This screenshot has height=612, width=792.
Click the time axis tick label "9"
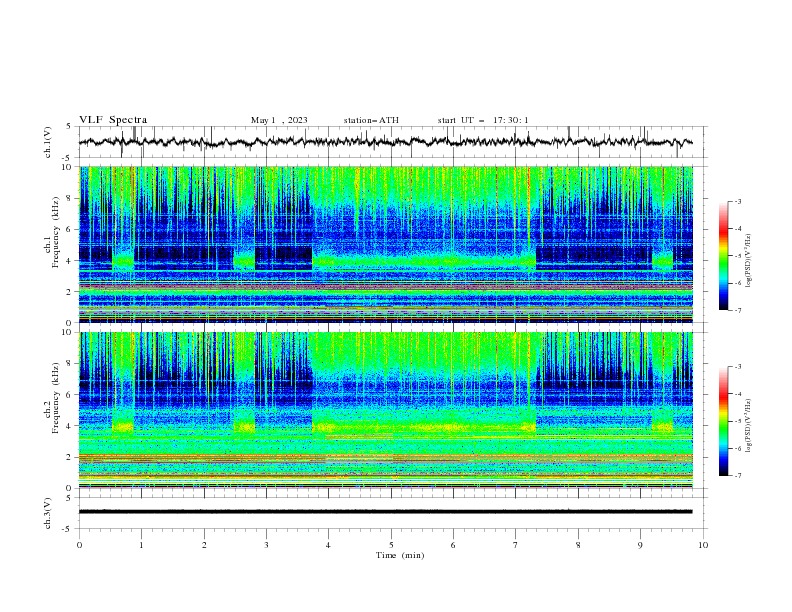click(640, 545)
